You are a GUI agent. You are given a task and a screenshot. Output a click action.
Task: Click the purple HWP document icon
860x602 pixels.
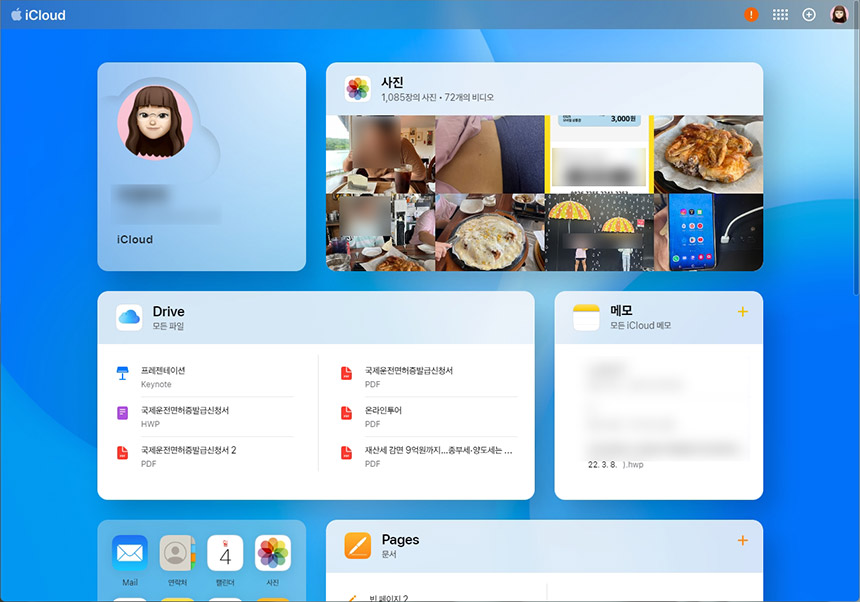[123, 413]
